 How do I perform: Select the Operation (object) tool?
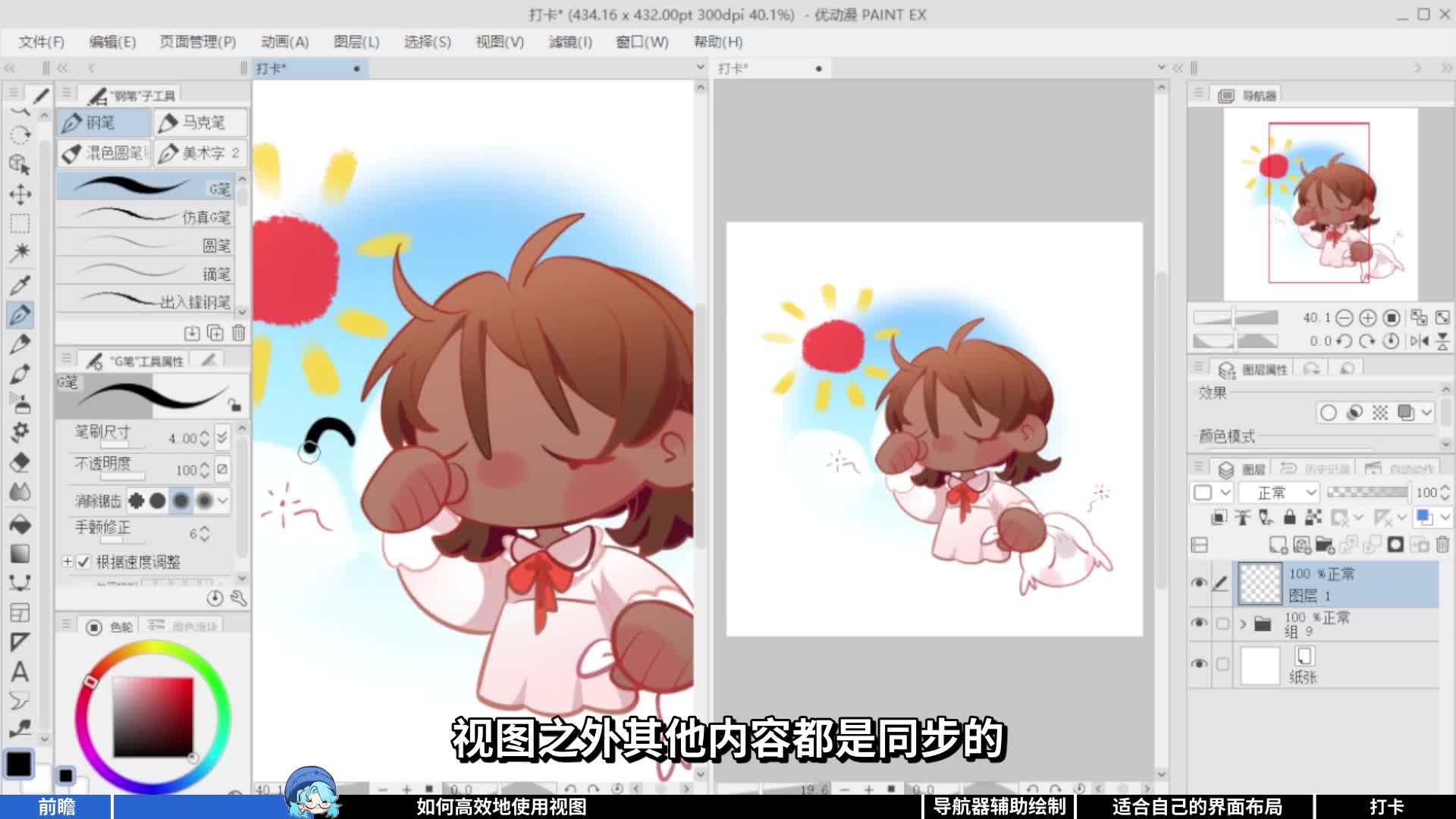pos(20,165)
